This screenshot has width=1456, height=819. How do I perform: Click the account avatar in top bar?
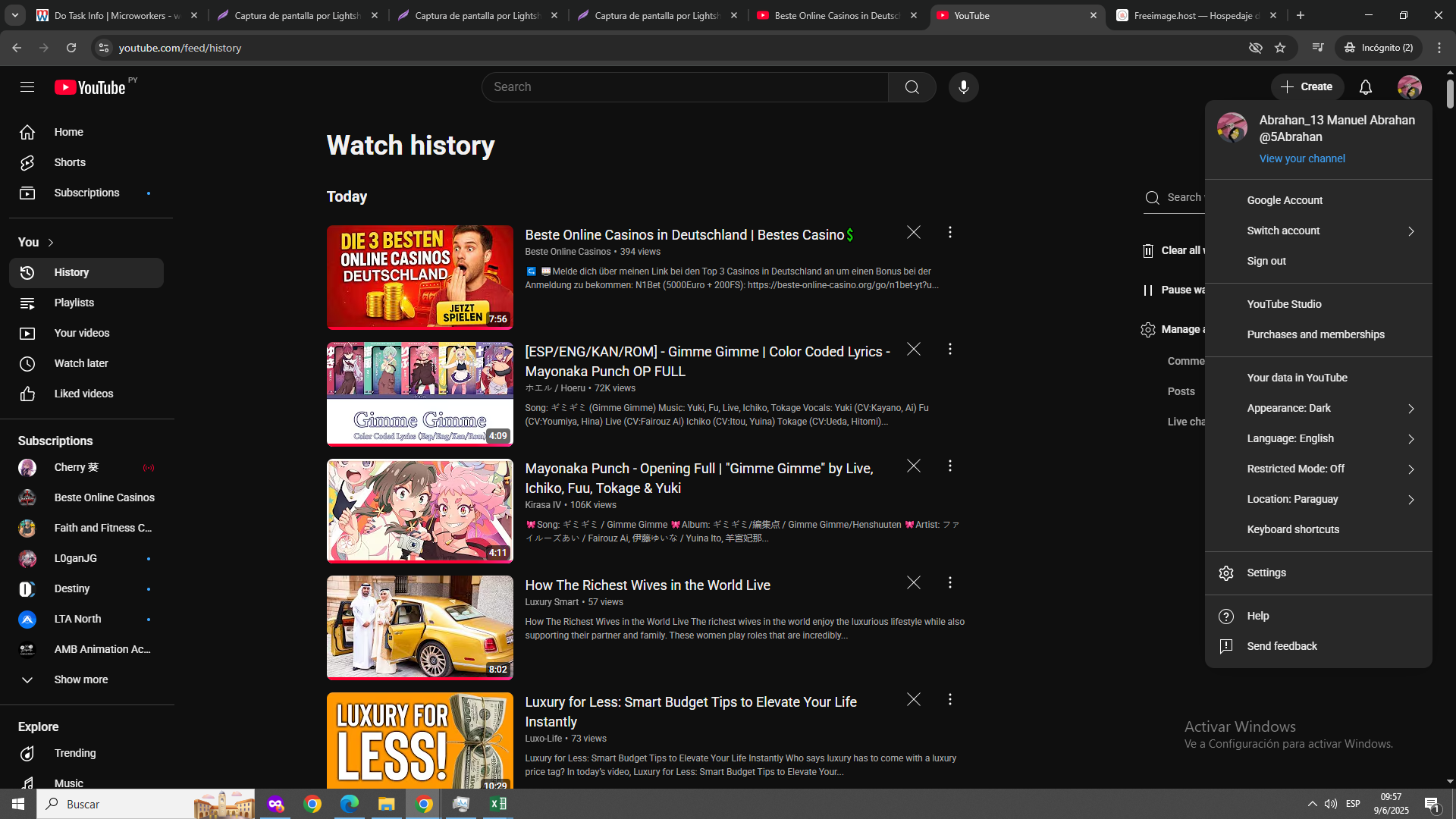1410,87
